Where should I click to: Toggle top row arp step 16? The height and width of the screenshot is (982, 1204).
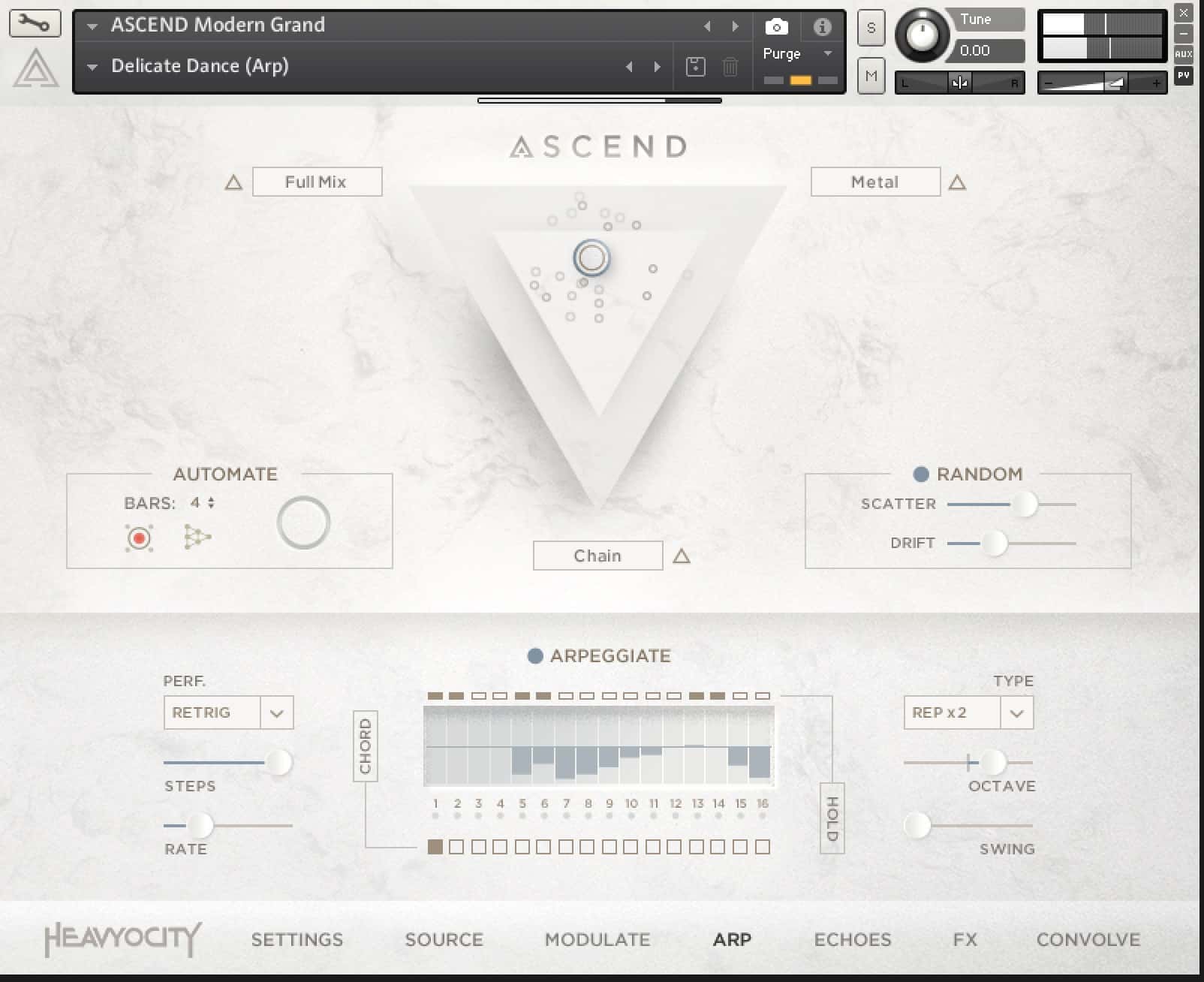pyautogui.click(x=763, y=696)
